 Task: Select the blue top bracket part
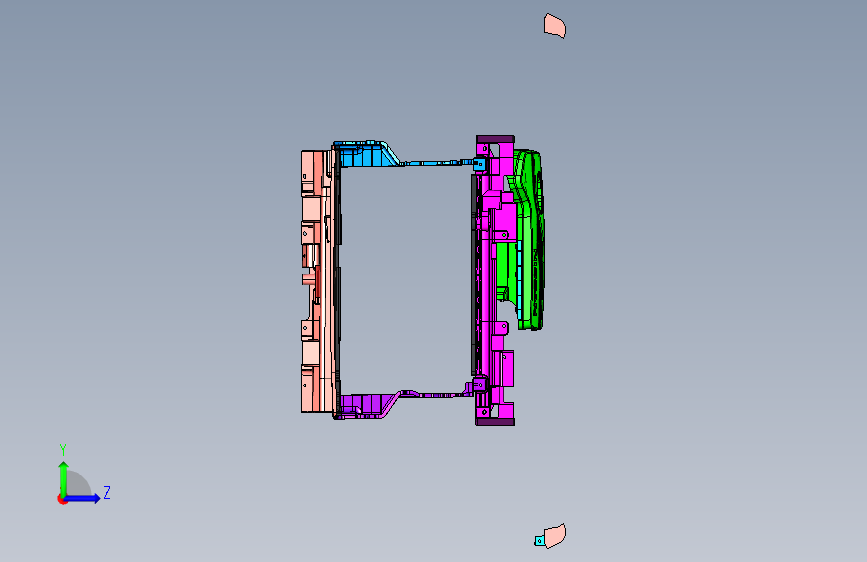pyautogui.click(x=368, y=154)
